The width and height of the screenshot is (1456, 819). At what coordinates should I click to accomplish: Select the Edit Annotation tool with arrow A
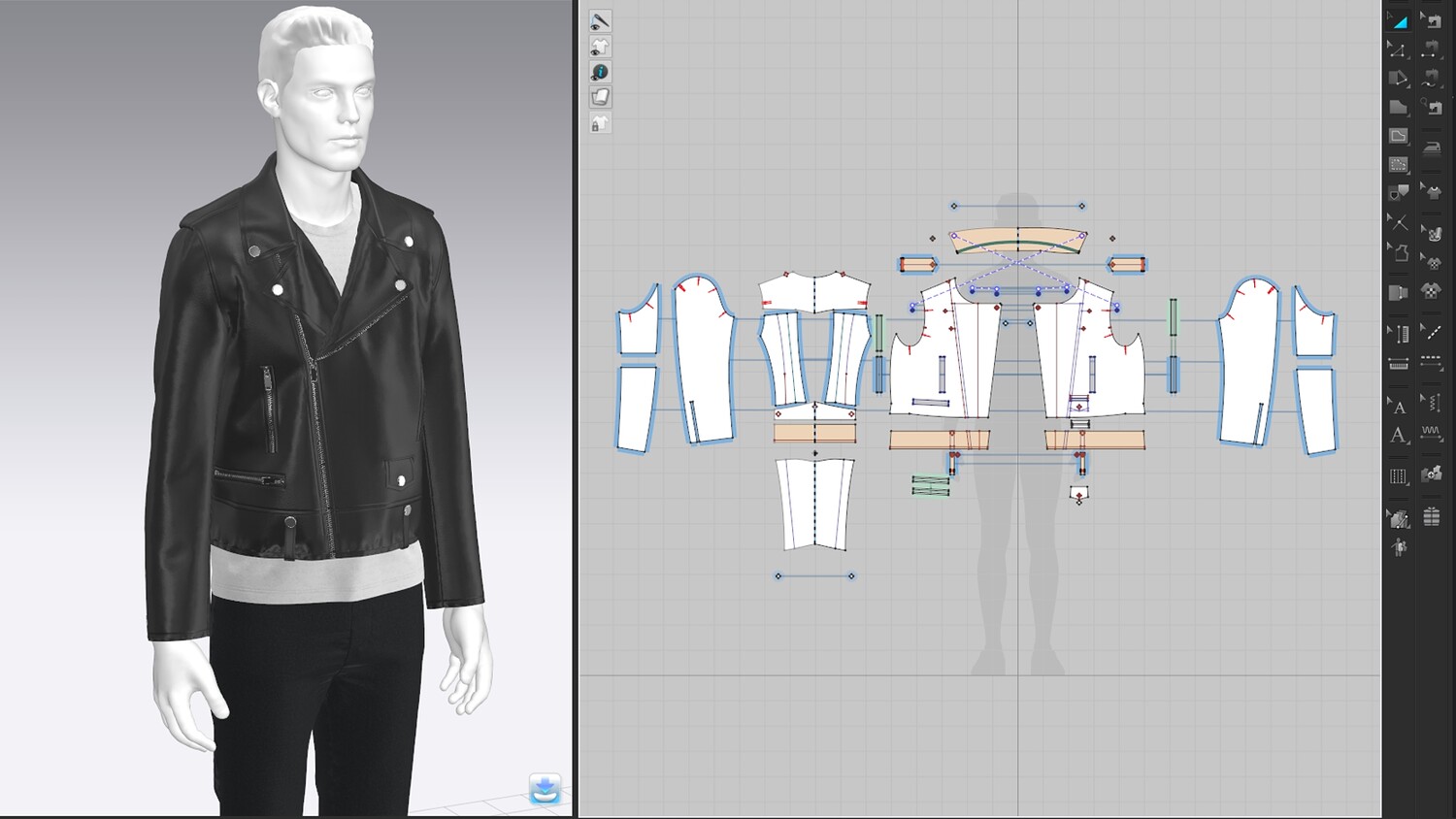click(1398, 406)
